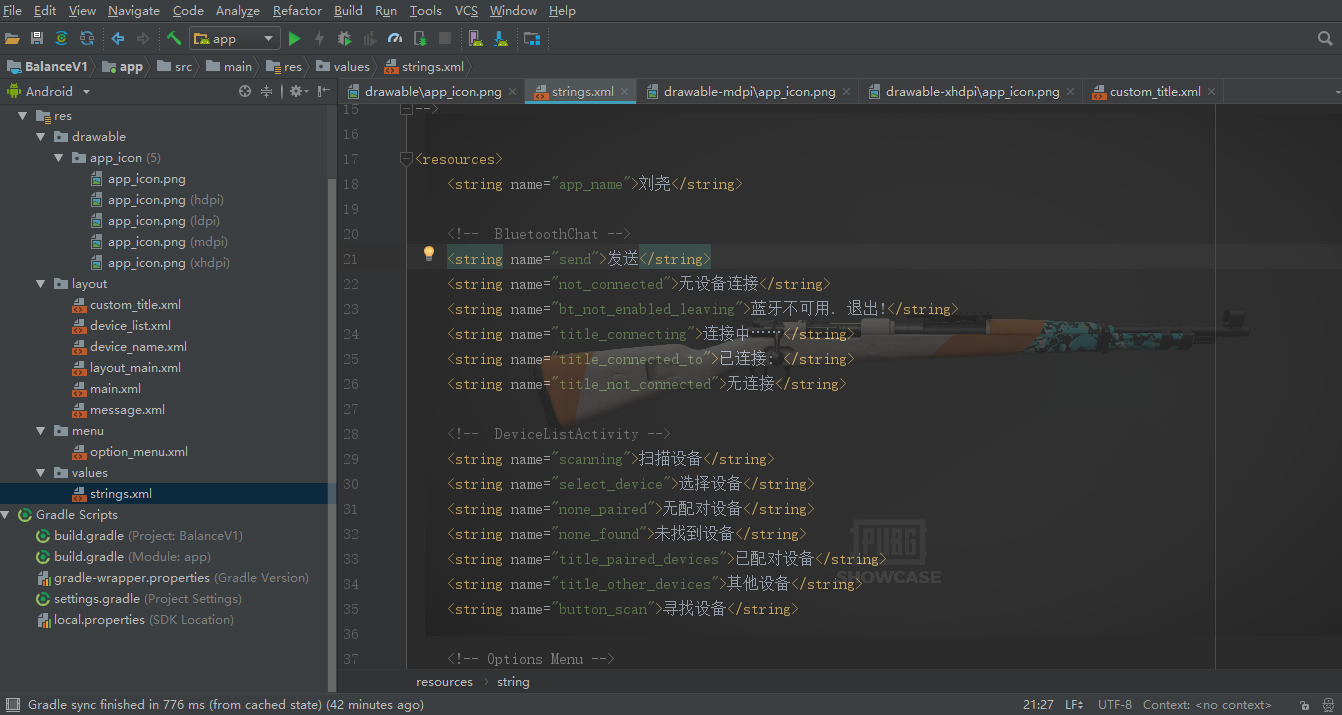Click the intention lightbulb on line 21
The height and width of the screenshot is (715, 1342).
pos(429,253)
